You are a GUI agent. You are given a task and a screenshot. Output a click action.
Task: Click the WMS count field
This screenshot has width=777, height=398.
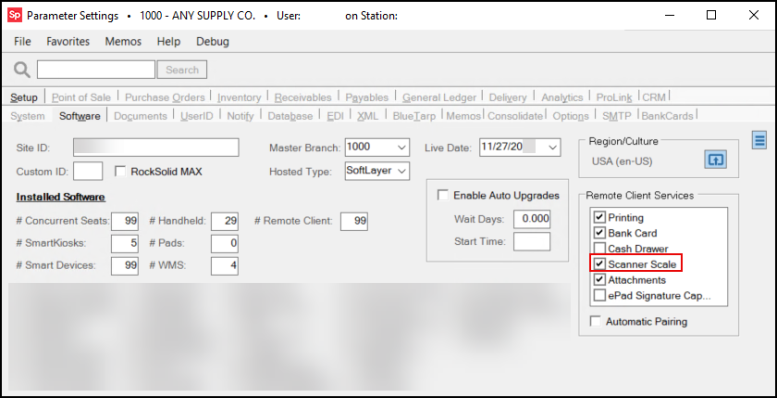(x=224, y=266)
